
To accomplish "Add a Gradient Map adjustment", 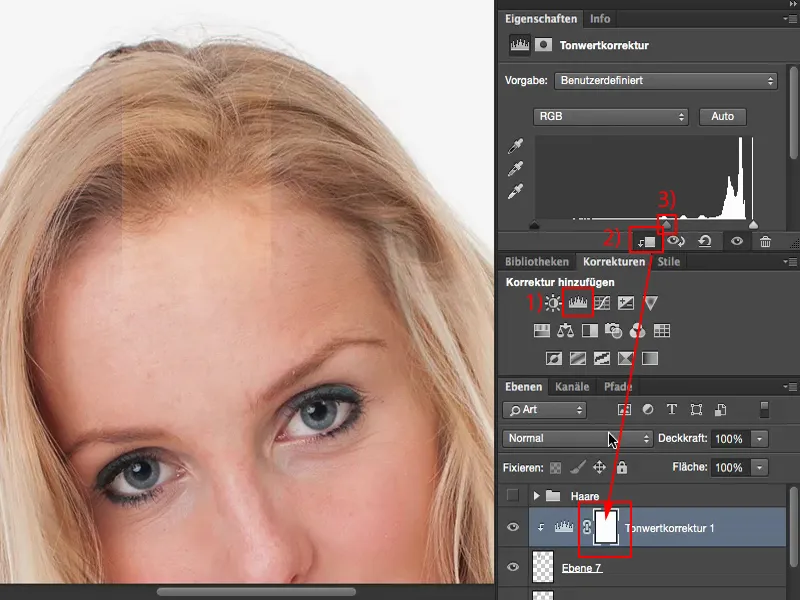I will coord(650,359).
